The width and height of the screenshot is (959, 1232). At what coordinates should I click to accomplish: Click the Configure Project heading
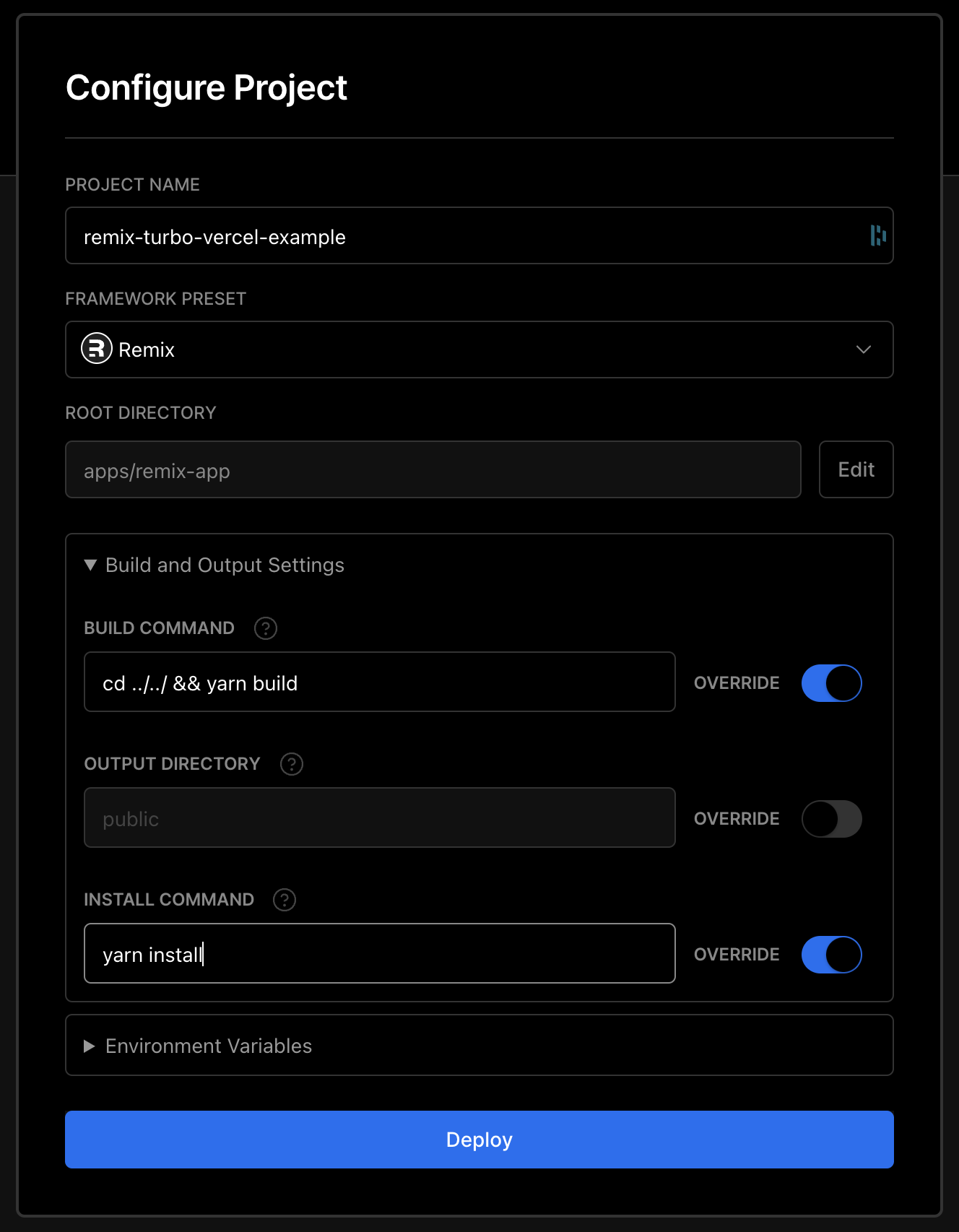point(207,88)
